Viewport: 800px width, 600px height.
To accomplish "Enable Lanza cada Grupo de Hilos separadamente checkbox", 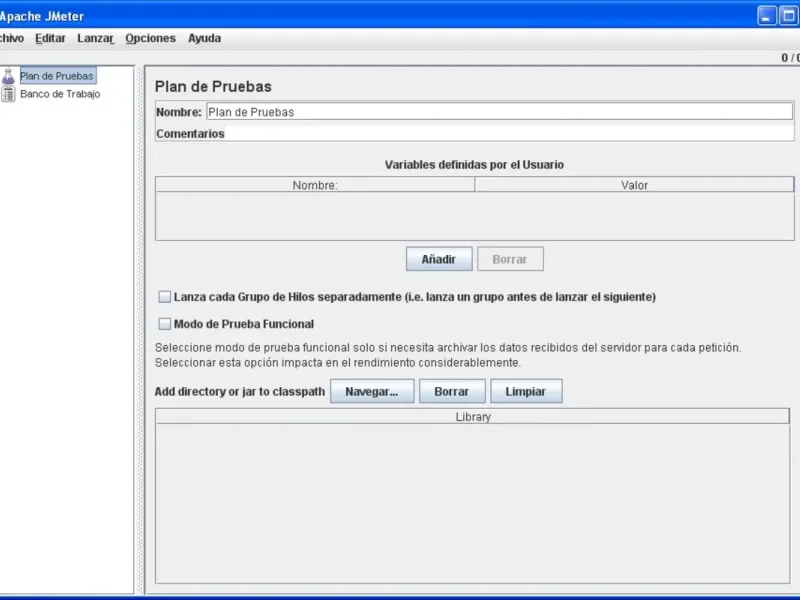I will [164, 297].
